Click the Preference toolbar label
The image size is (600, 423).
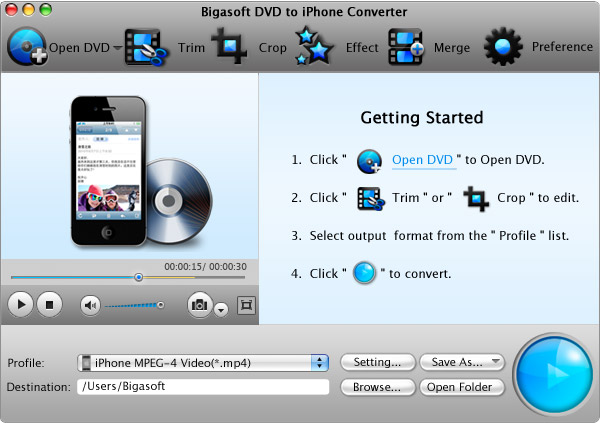coord(562,47)
